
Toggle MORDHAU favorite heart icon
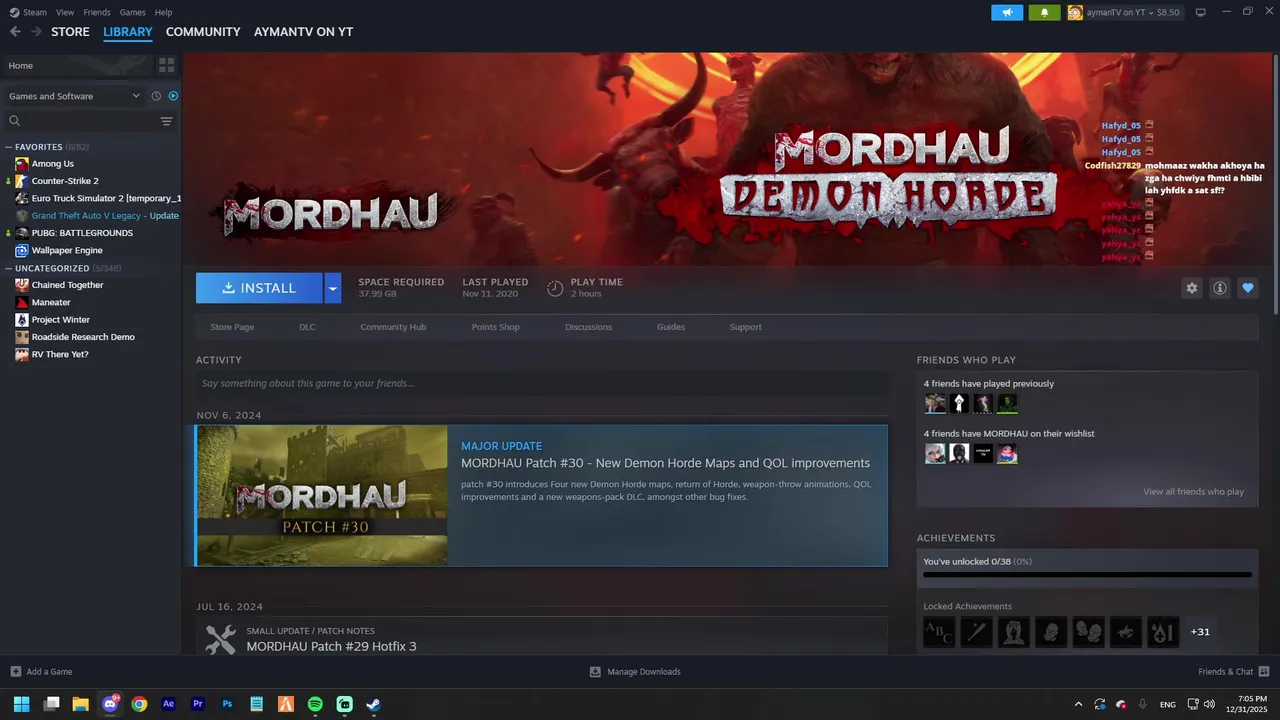1247,288
